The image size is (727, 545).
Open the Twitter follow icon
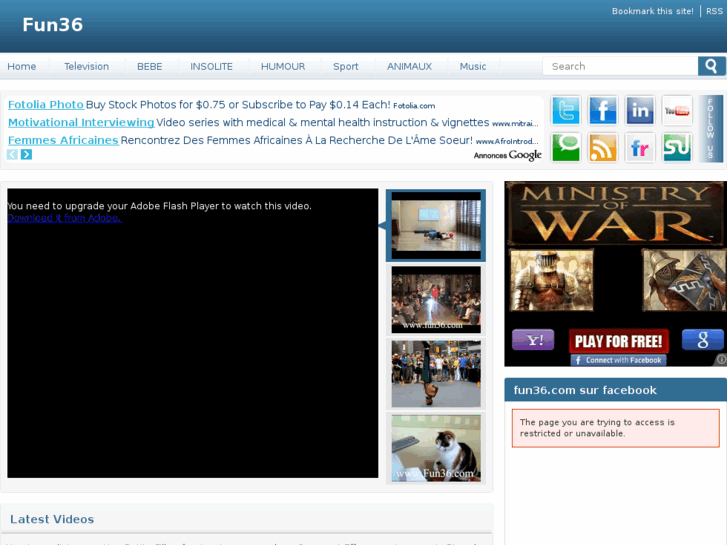click(566, 111)
